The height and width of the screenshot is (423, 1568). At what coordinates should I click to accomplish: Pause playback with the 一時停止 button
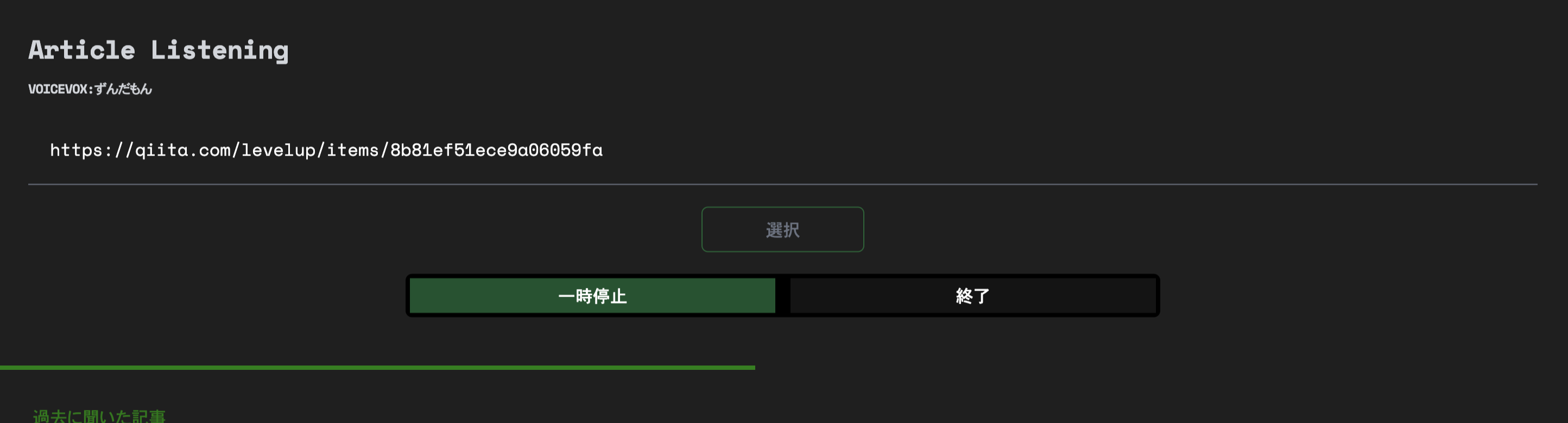tap(591, 296)
